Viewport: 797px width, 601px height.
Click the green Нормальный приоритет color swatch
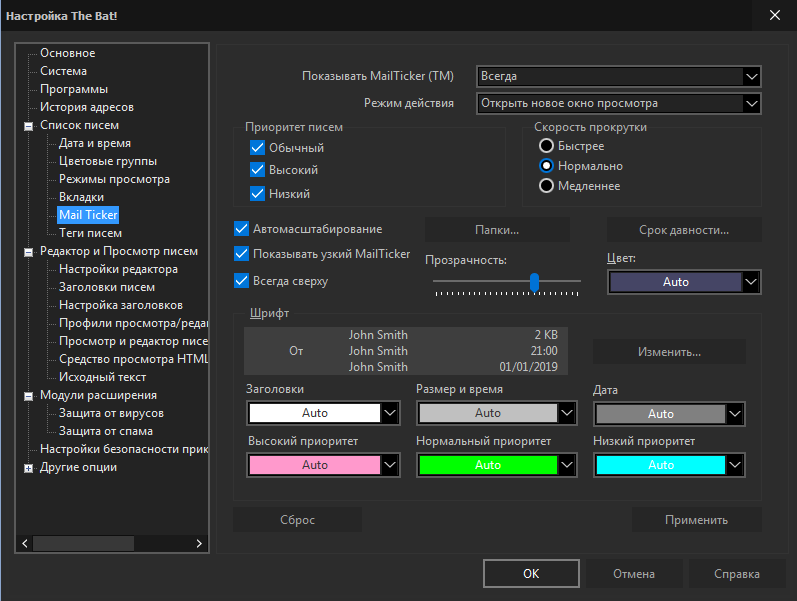click(488, 465)
